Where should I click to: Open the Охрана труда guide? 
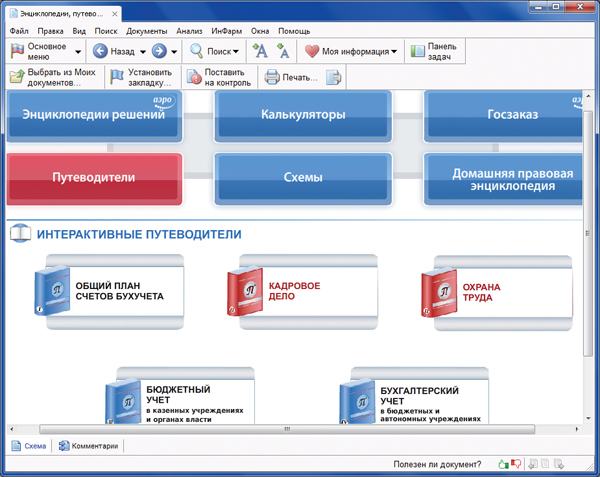point(500,291)
